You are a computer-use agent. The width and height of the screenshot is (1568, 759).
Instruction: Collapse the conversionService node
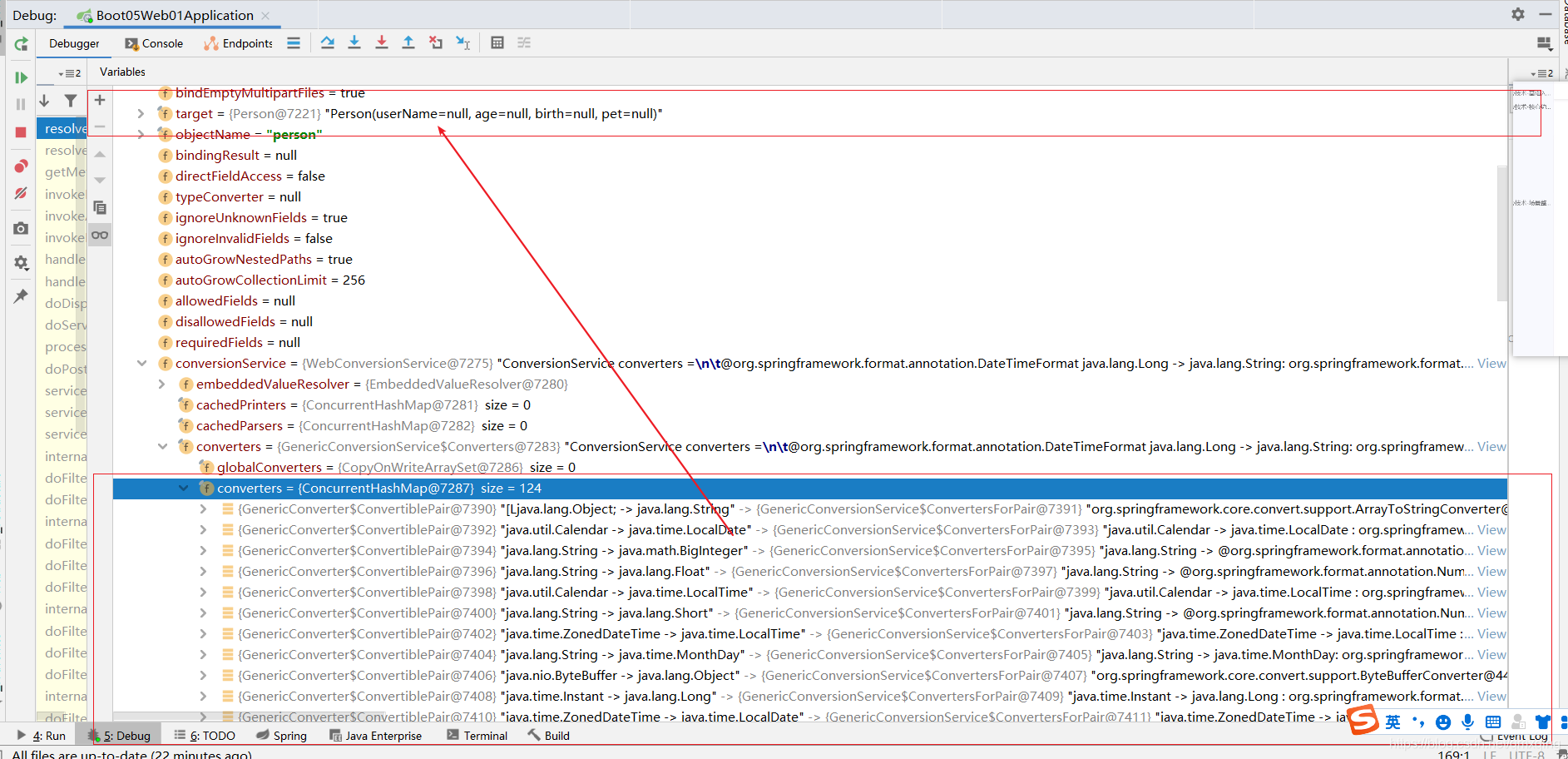pos(141,363)
